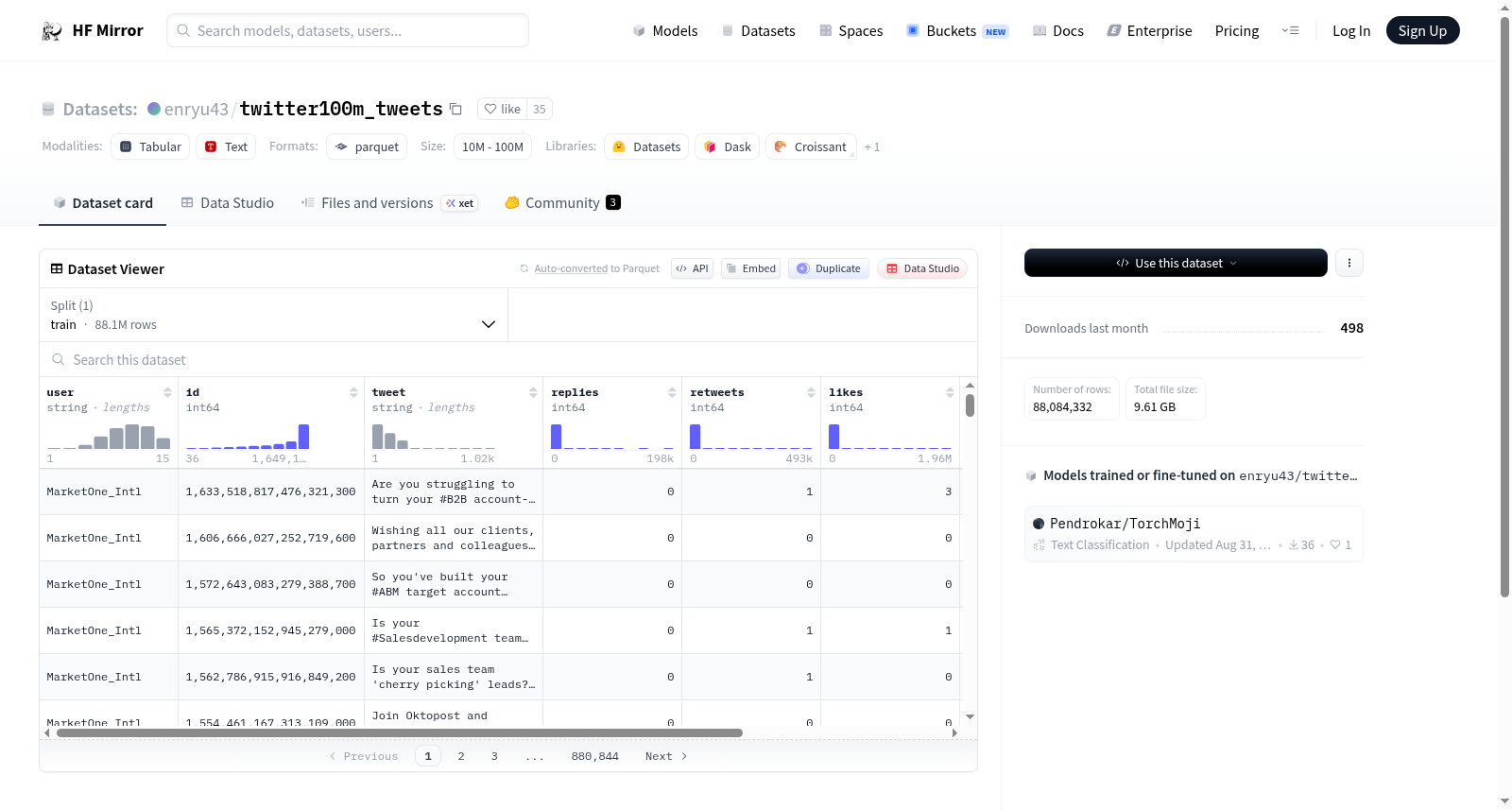Show the additional +1 libraries
Screen dimensions: 1512x810
coord(872,146)
